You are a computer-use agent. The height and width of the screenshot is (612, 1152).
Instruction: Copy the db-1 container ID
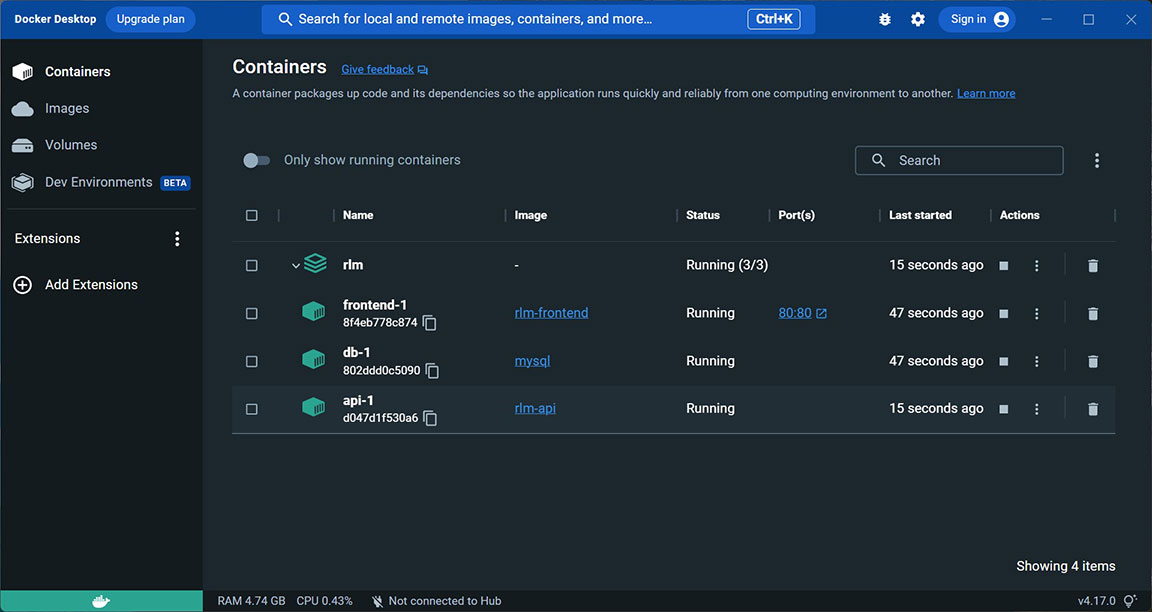tap(433, 371)
